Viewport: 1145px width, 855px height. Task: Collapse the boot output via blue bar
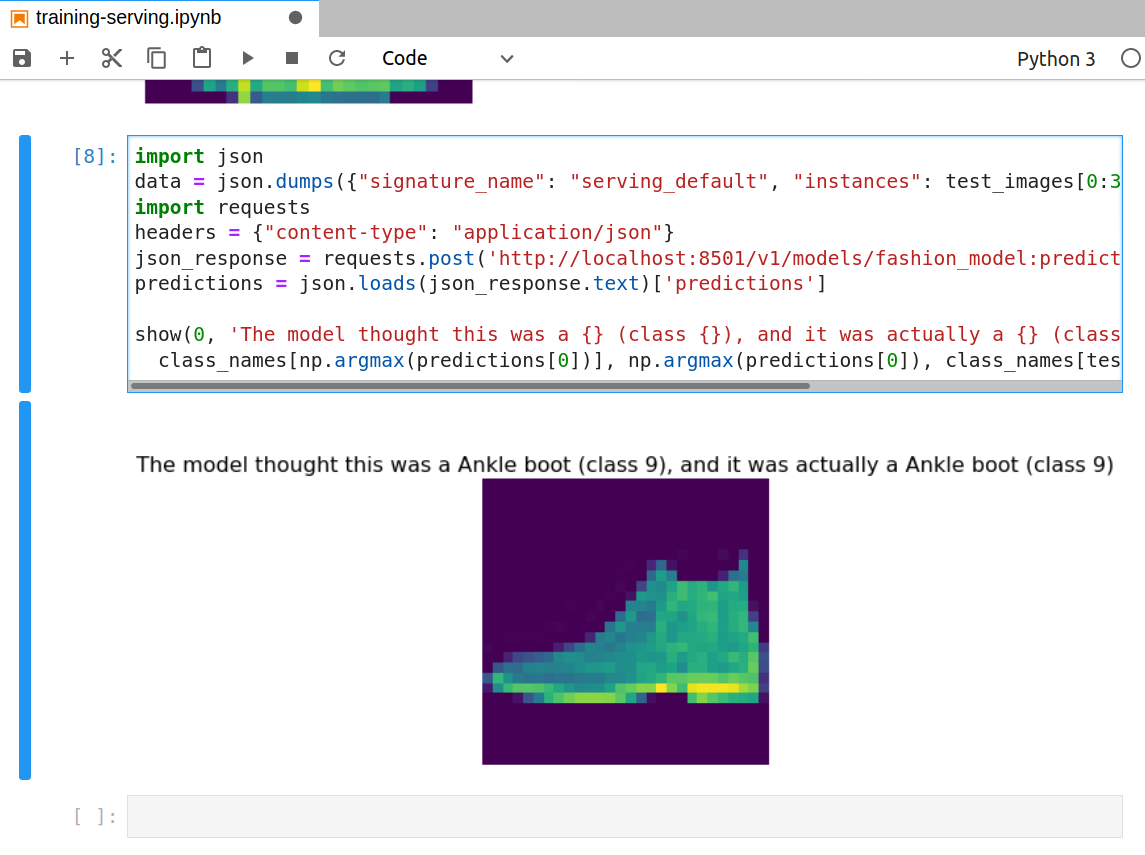click(25, 590)
